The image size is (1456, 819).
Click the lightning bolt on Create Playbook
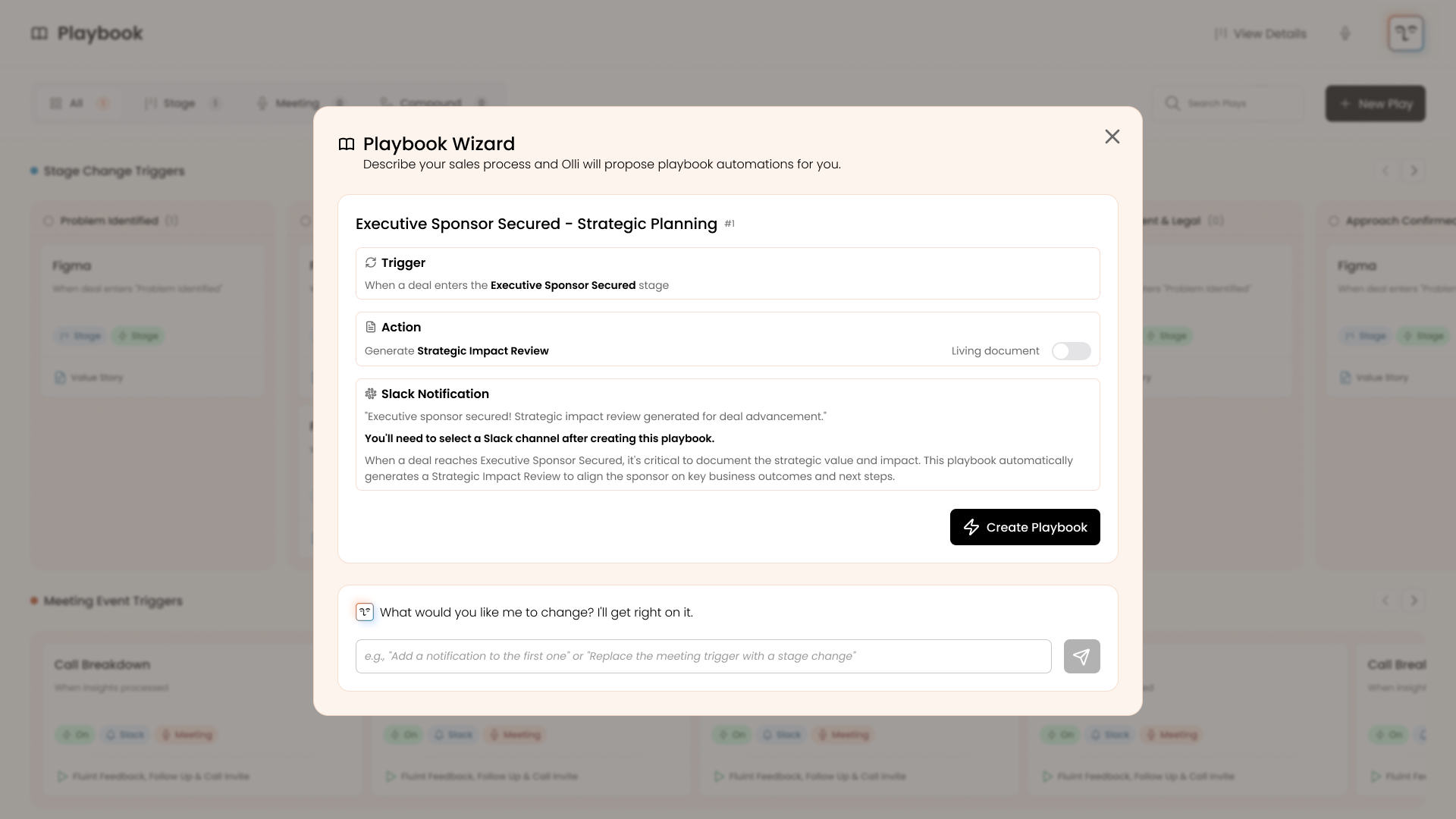(x=971, y=527)
